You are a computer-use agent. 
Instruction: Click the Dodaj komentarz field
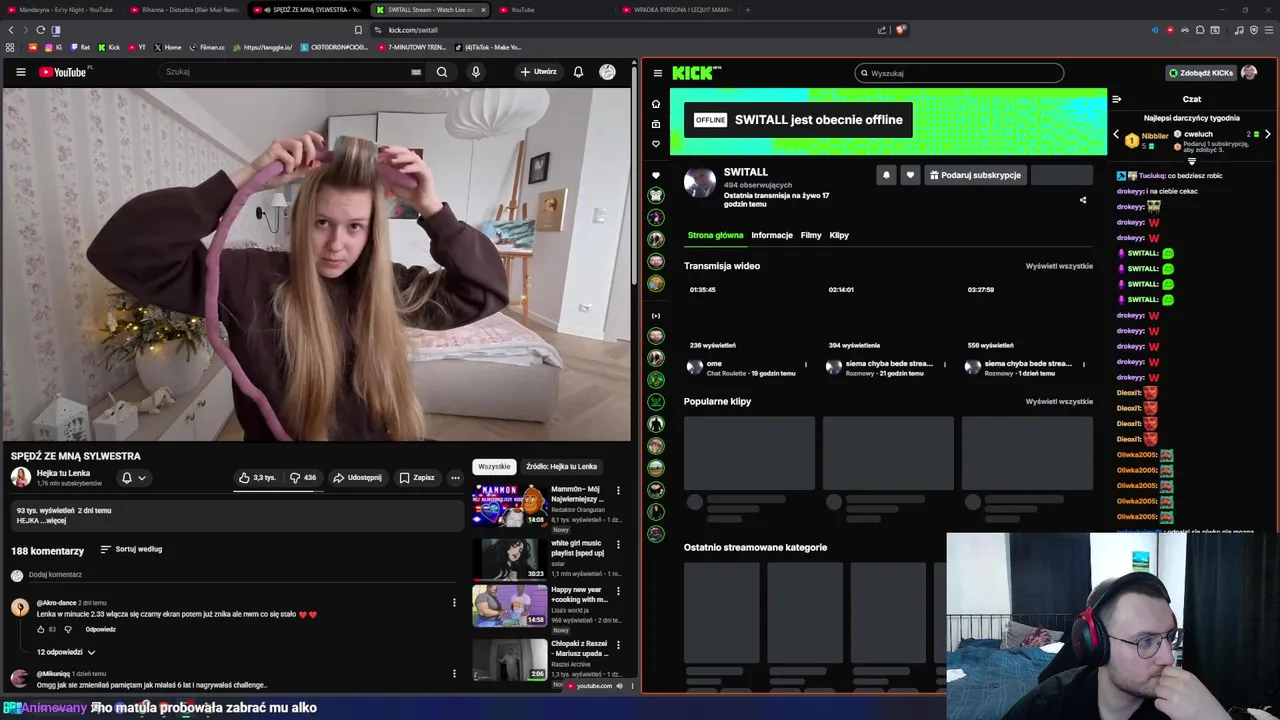(x=240, y=575)
